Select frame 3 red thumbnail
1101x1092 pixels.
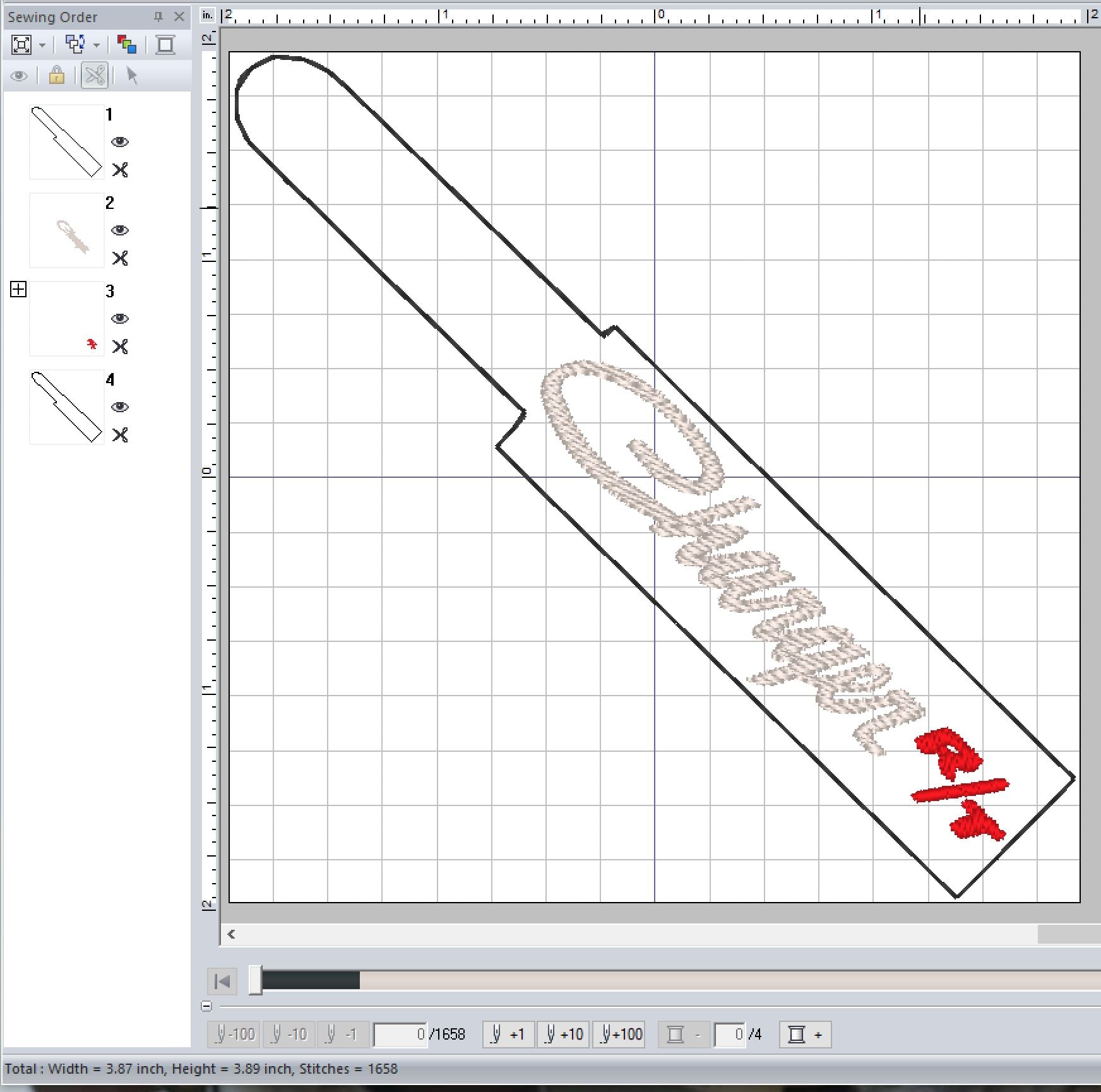(67, 319)
